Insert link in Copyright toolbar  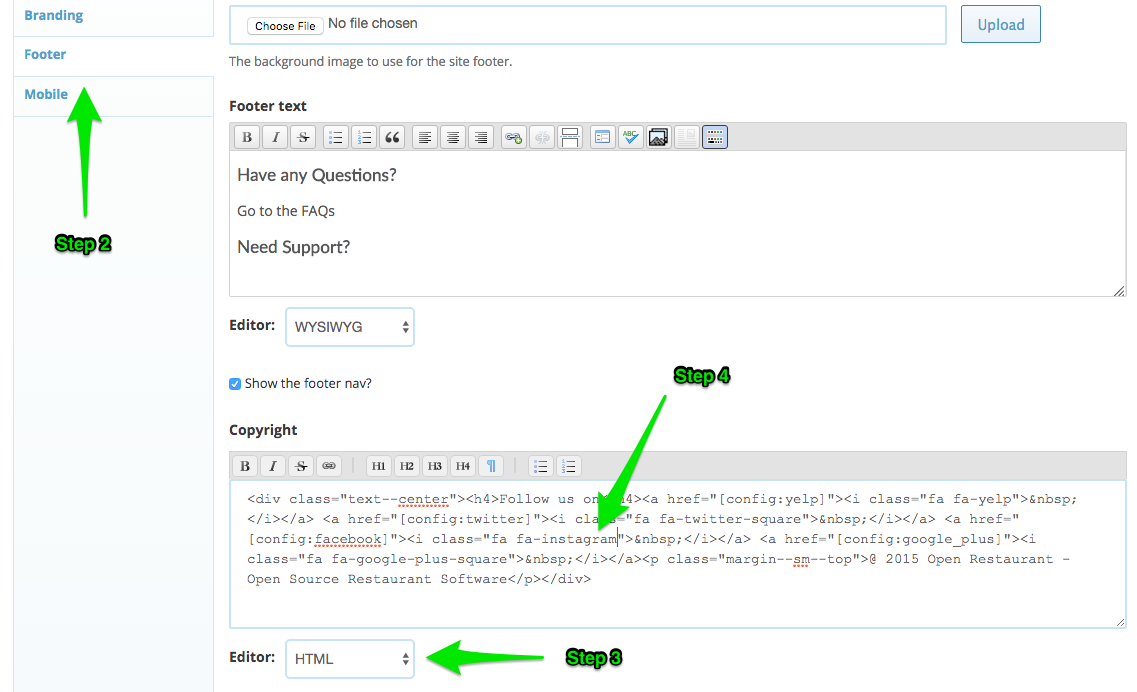329,466
